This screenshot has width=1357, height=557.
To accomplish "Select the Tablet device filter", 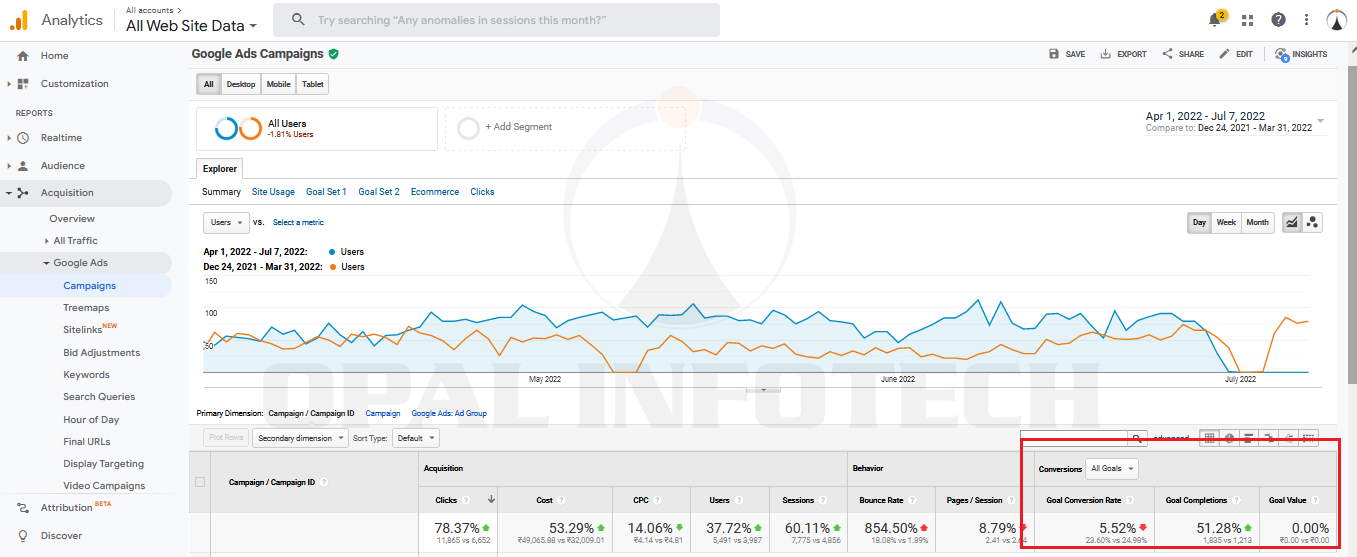I will [x=313, y=84].
